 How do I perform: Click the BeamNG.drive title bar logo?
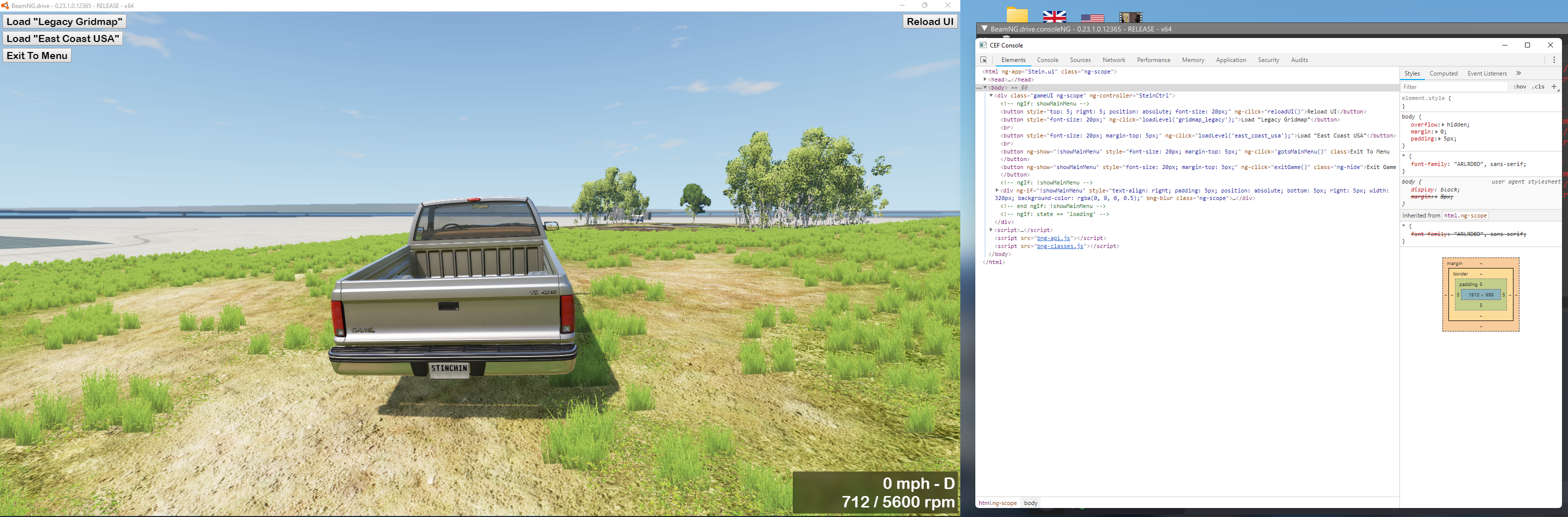click(5, 5)
